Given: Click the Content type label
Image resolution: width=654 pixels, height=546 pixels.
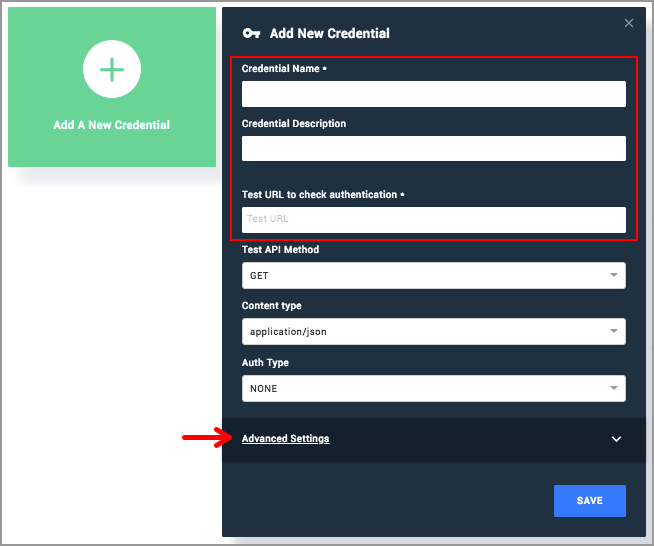Looking at the screenshot, I should [x=272, y=306].
